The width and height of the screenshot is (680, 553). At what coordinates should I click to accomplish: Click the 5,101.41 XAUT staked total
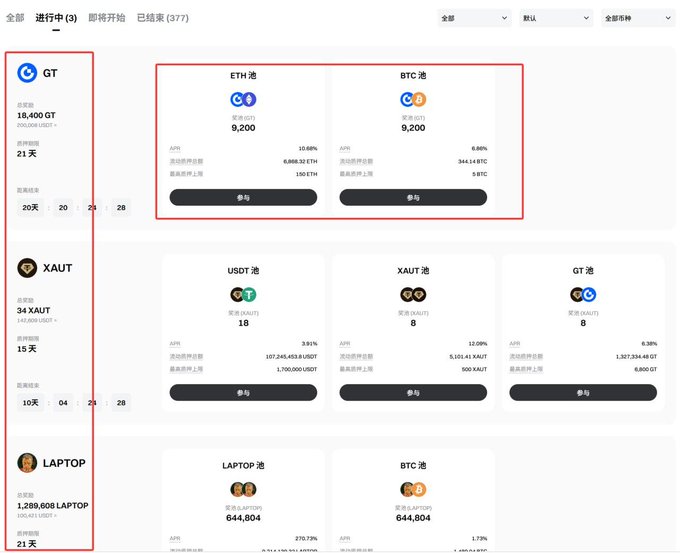pos(468,357)
